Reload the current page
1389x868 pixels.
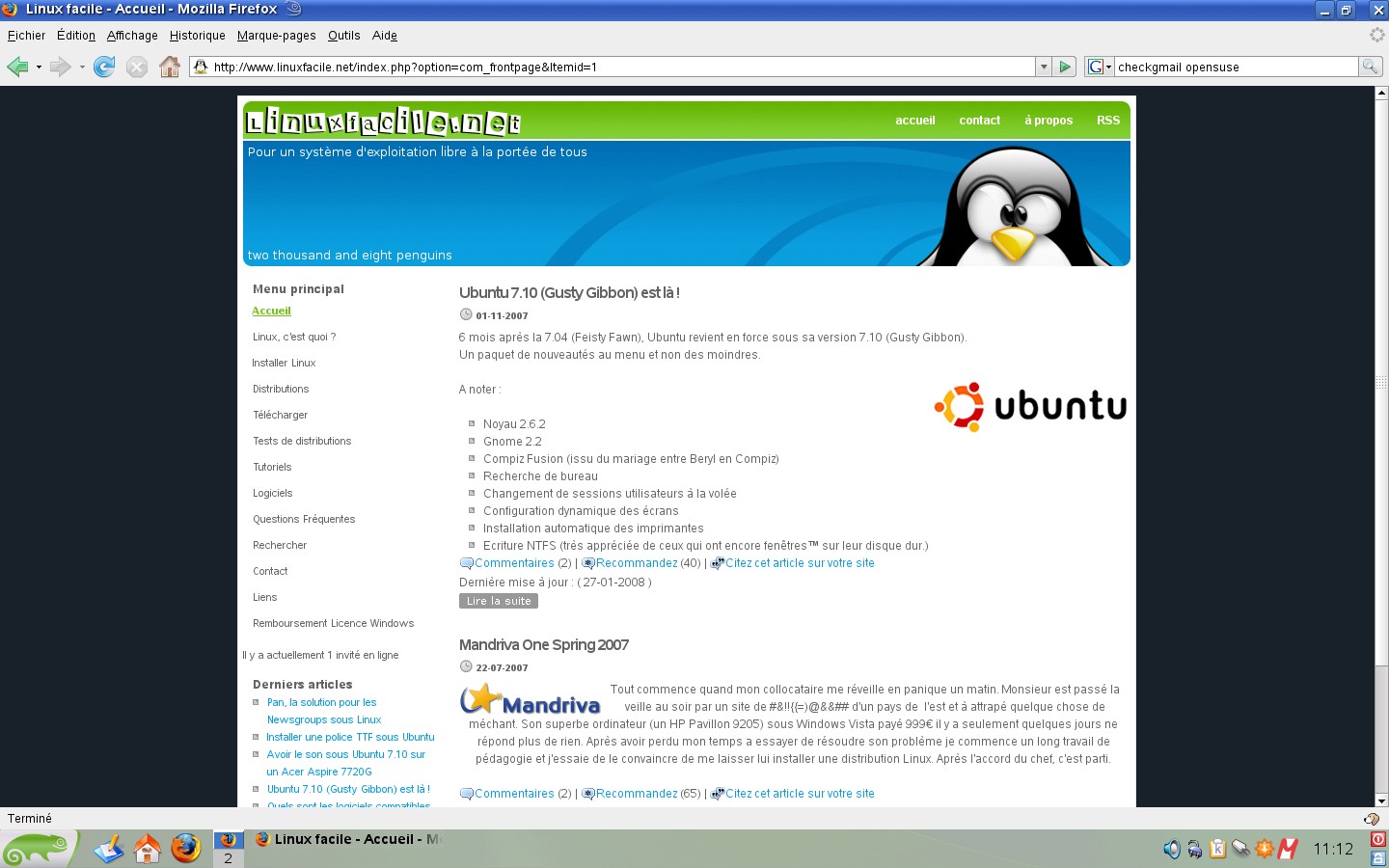click(x=104, y=67)
